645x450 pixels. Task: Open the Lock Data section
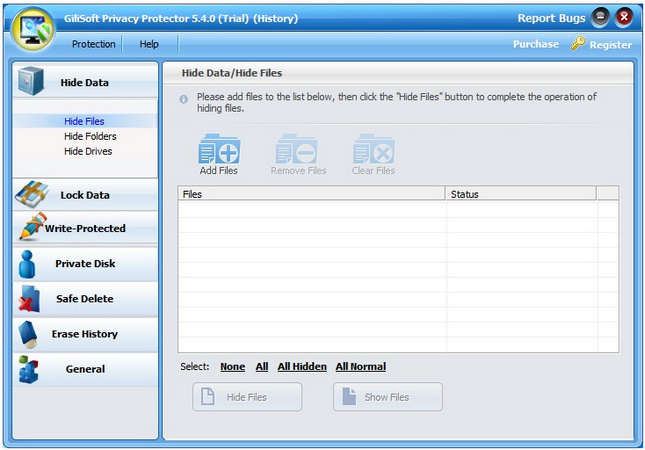coord(85,195)
